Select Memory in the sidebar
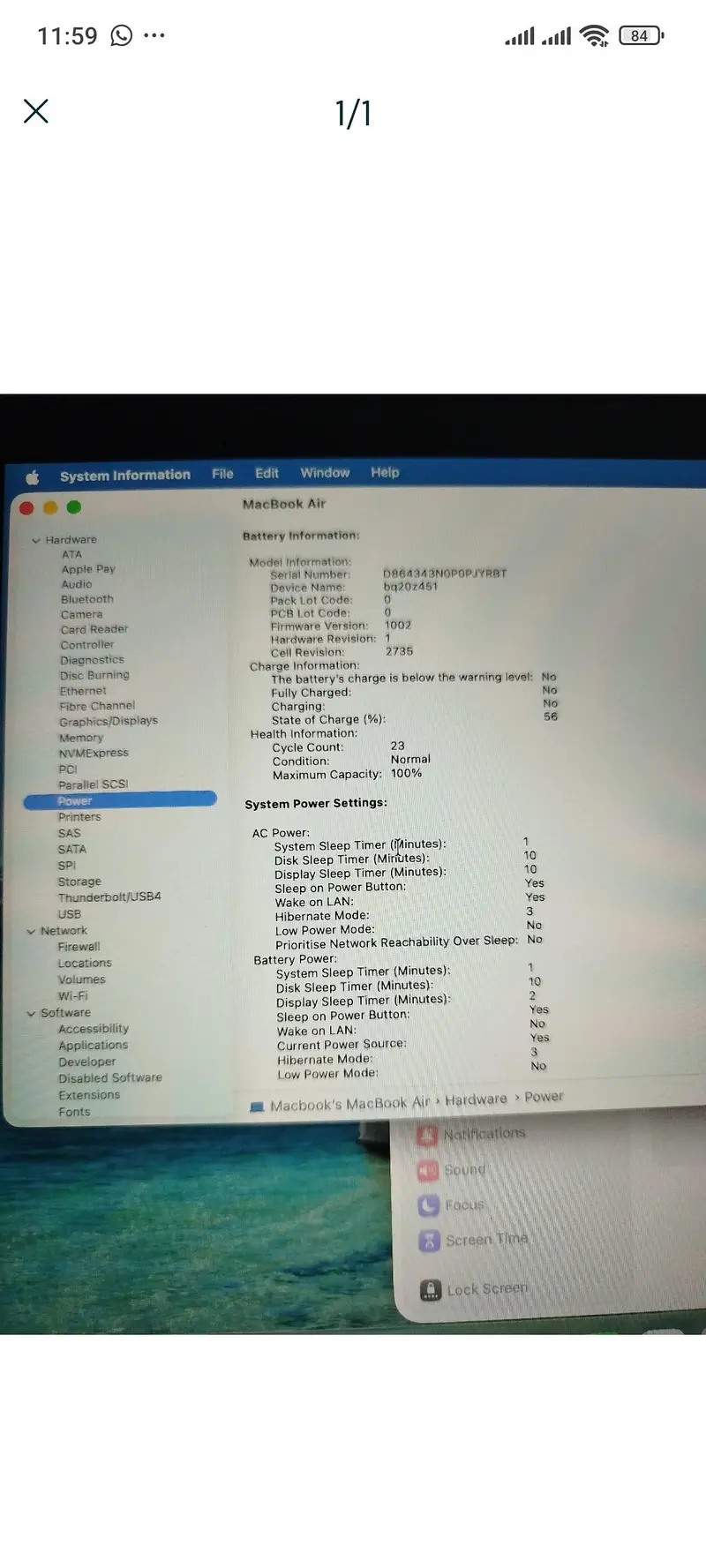 (81, 738)
